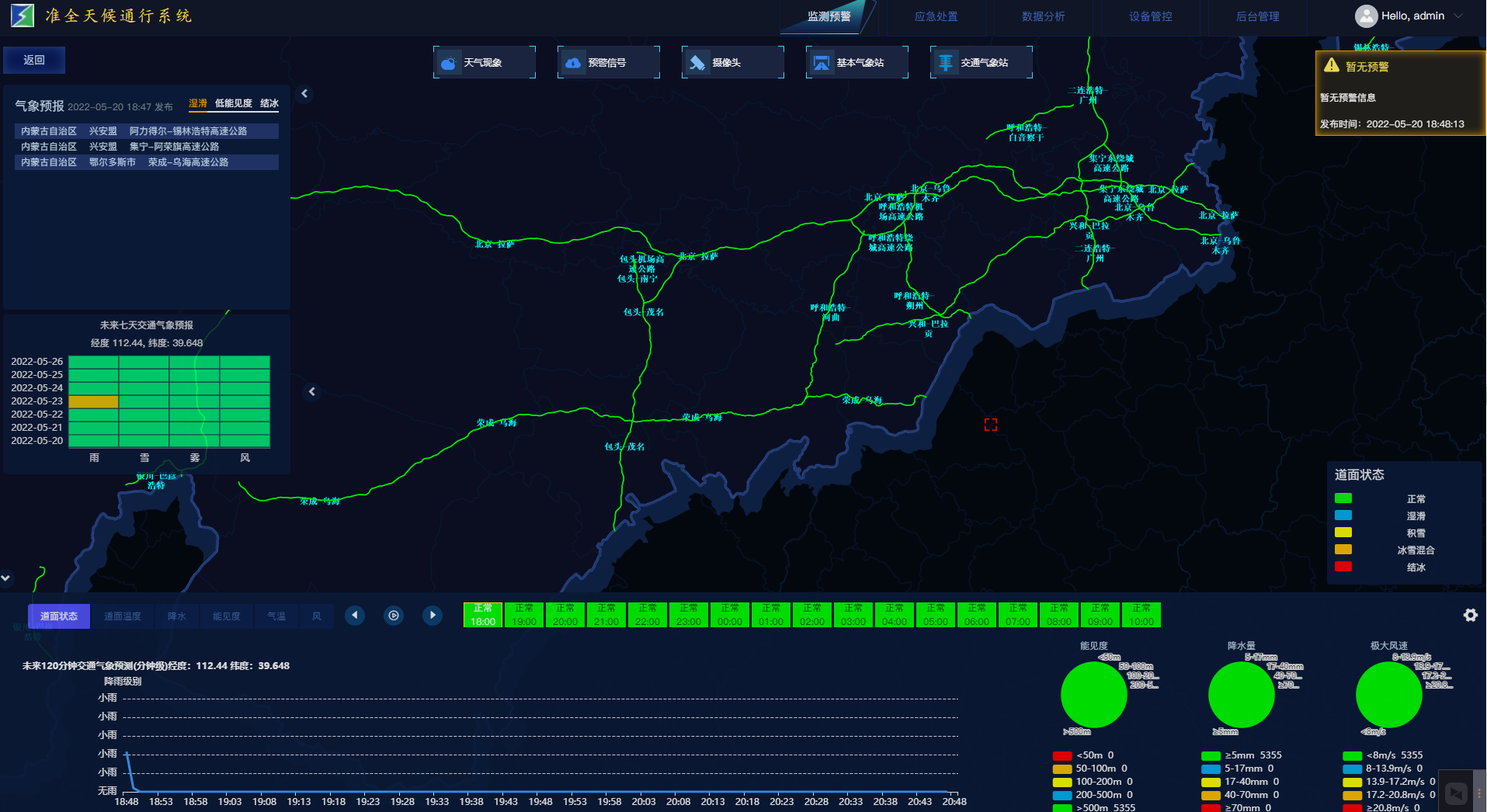Toggle the 天气现象 weather layer
1487x812 pixels.
pyautogui.click(x=484, y=63)
